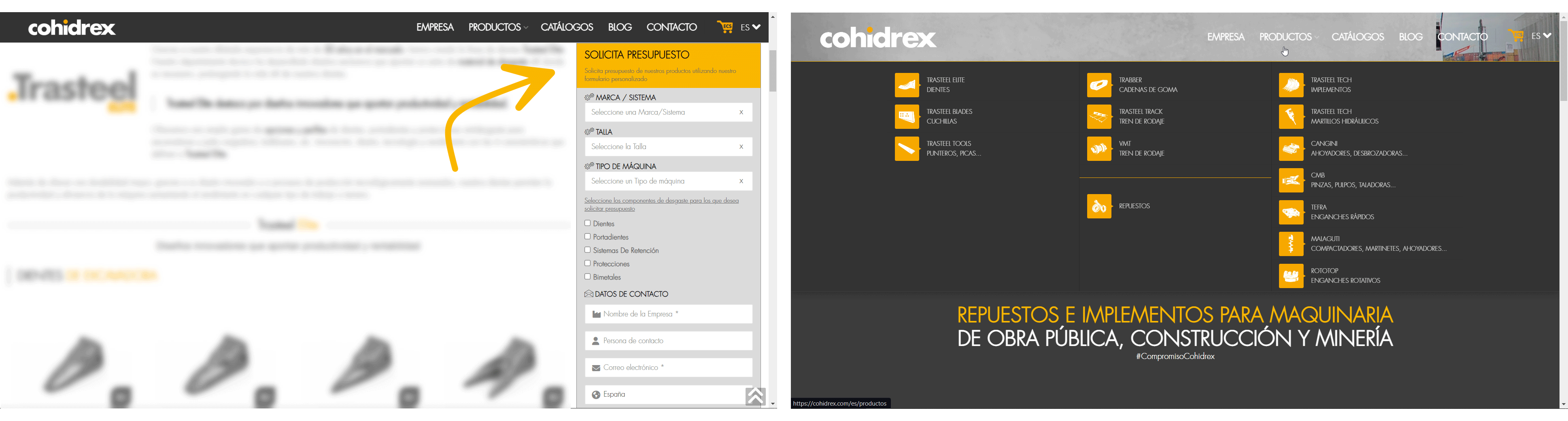Image resolution: width=1568 pixels, height=421 pixels.
Task: Click the Correo electrónico field
Action: click(668, 368)
